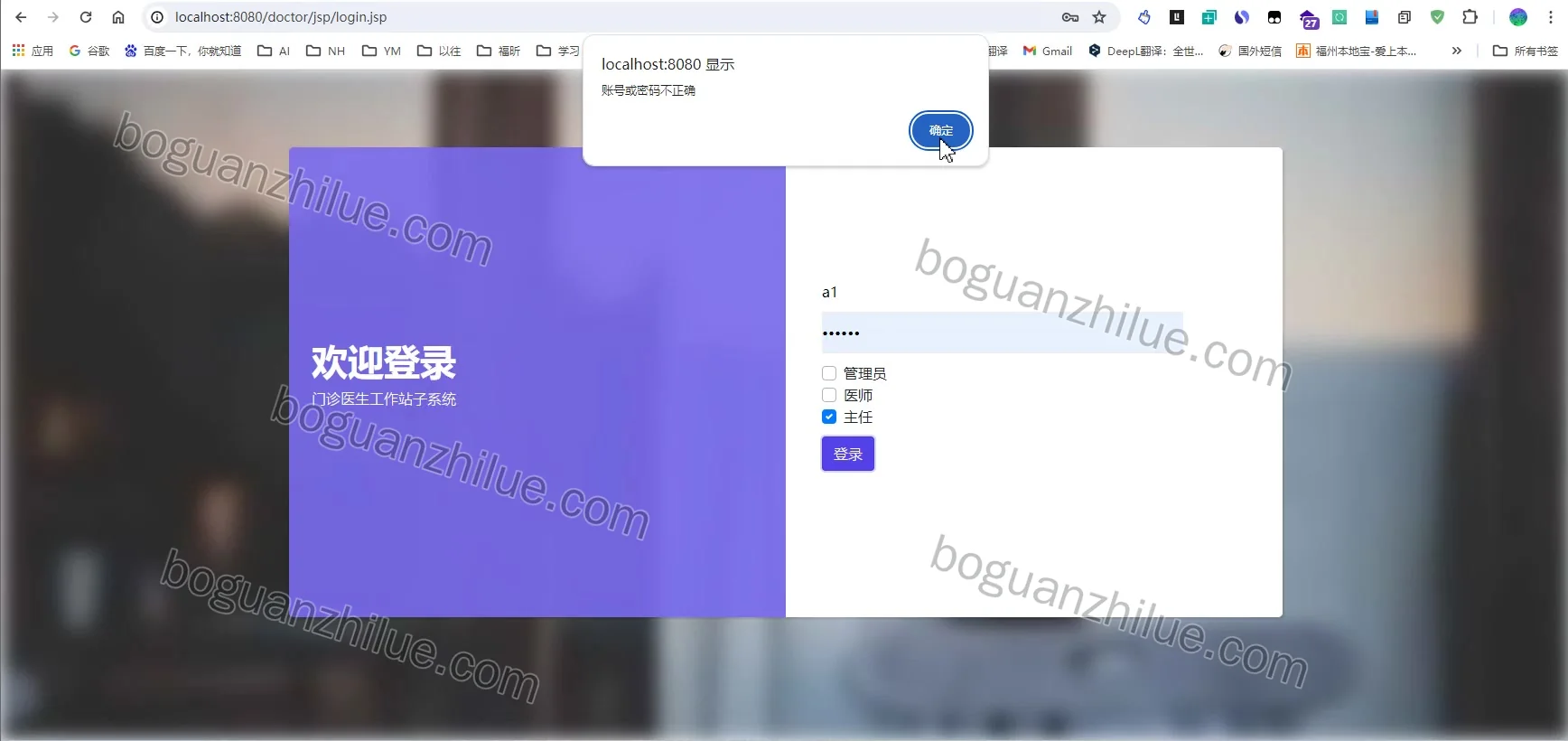Viewport: 1568px width, 741px height.
Task: Open the NH bookmark folder
Action: coord(326,51)
